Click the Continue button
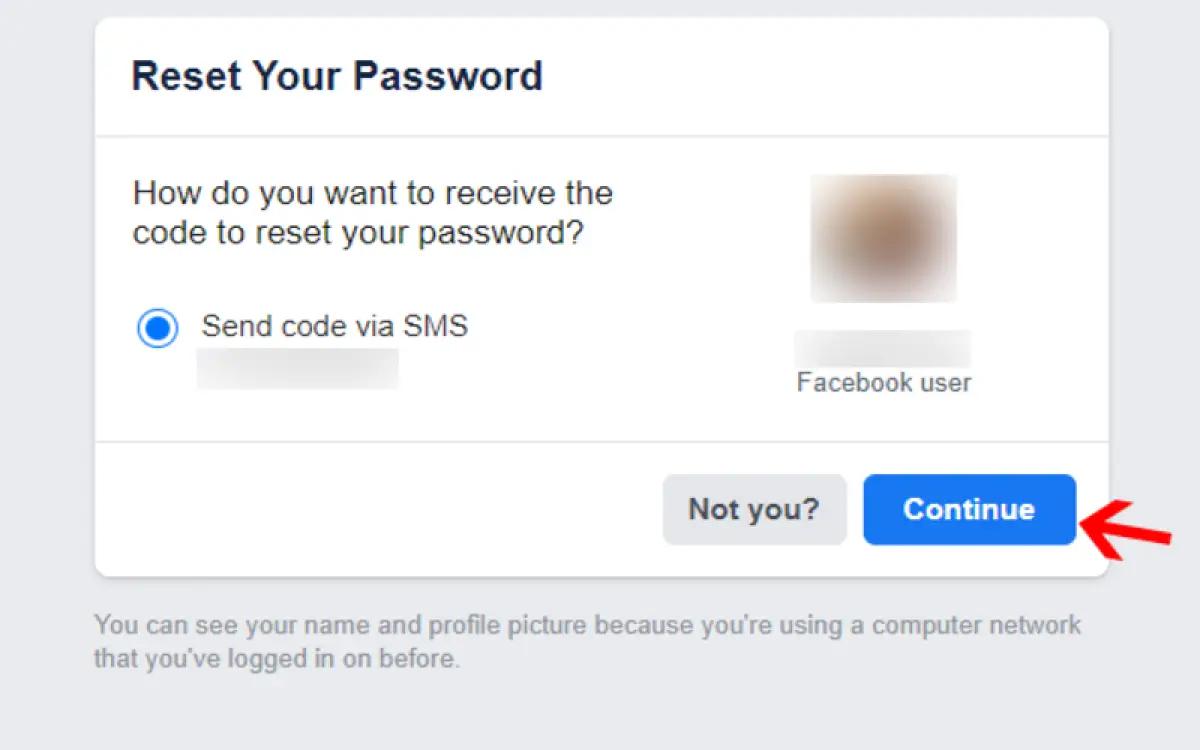The image size is (1200, 750). (969, 509)
